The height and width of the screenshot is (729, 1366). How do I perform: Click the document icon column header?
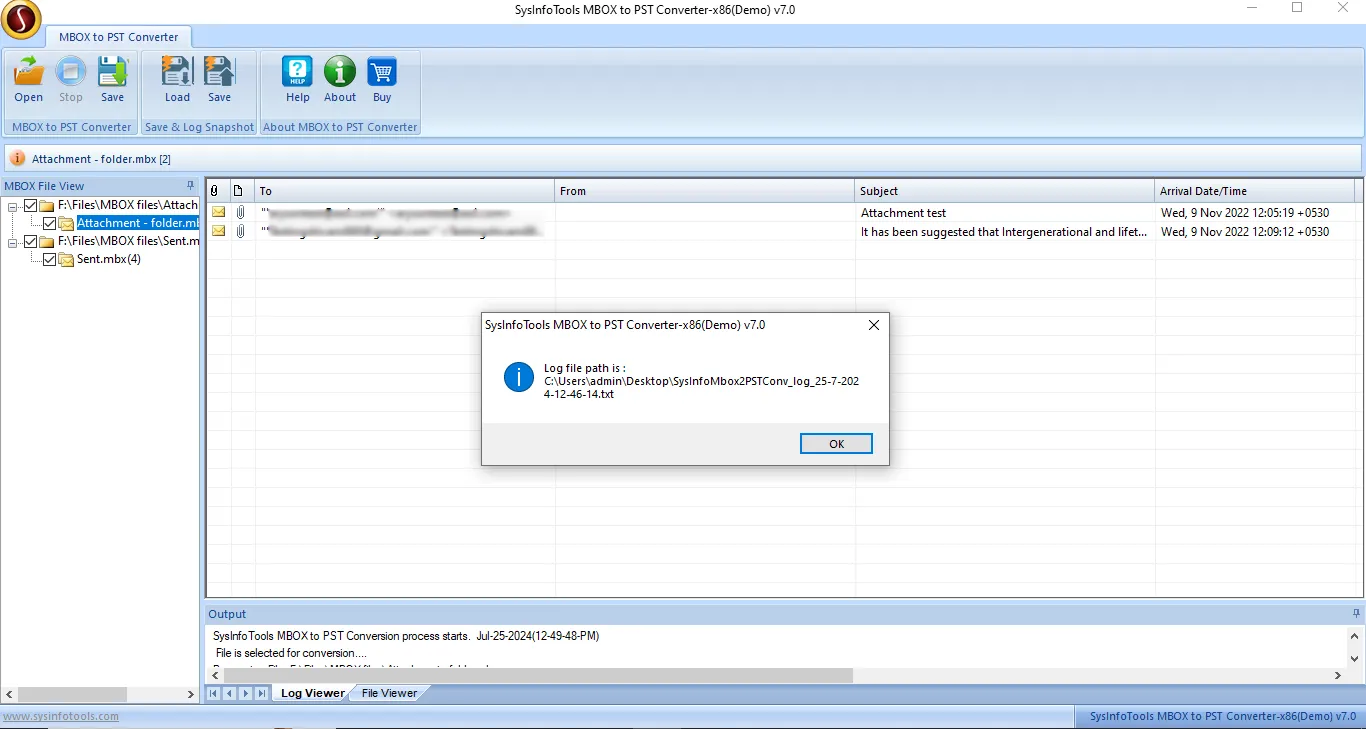[238, 191]
